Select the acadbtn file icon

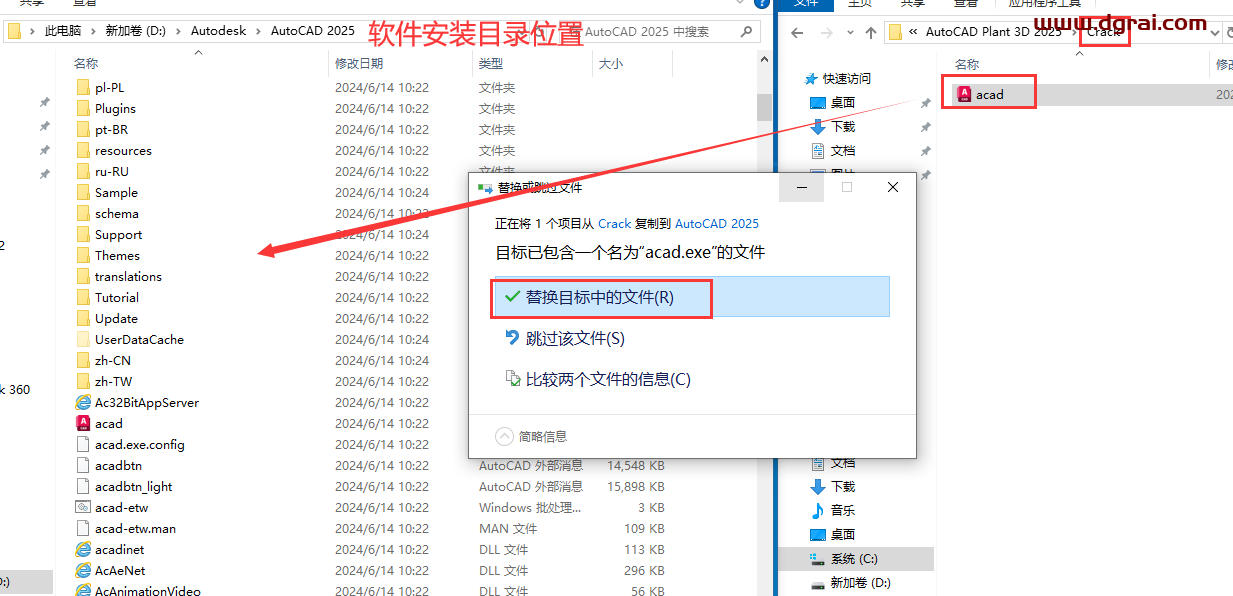[x=83, y=466]
